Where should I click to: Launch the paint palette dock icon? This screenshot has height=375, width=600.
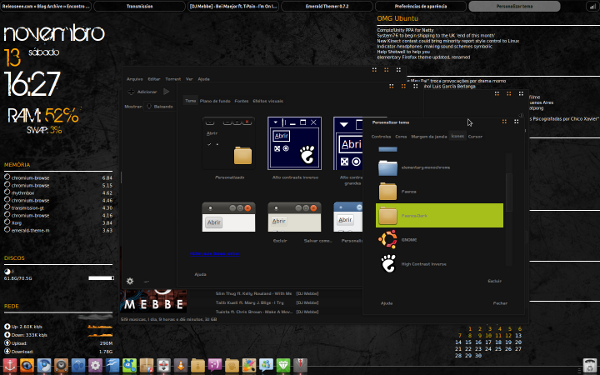[x=249, y=365]
